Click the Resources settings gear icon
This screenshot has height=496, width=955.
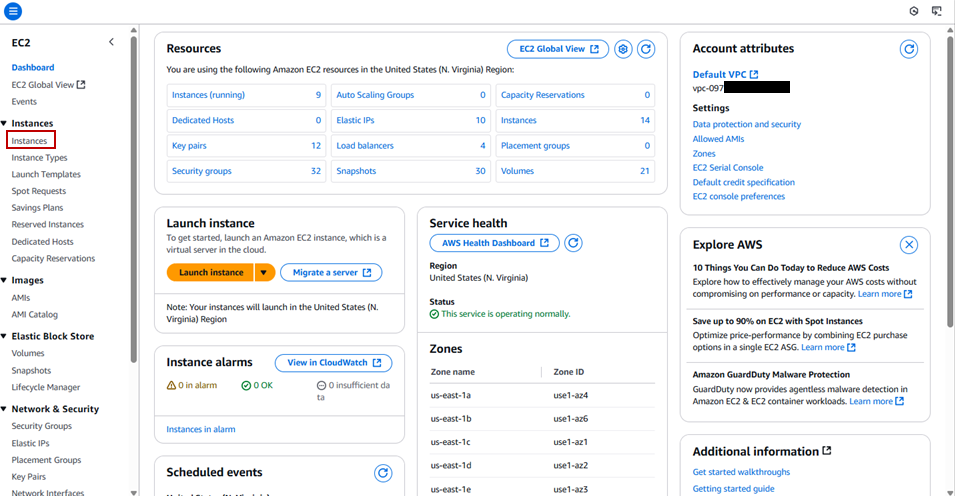[x=623, y=49]
